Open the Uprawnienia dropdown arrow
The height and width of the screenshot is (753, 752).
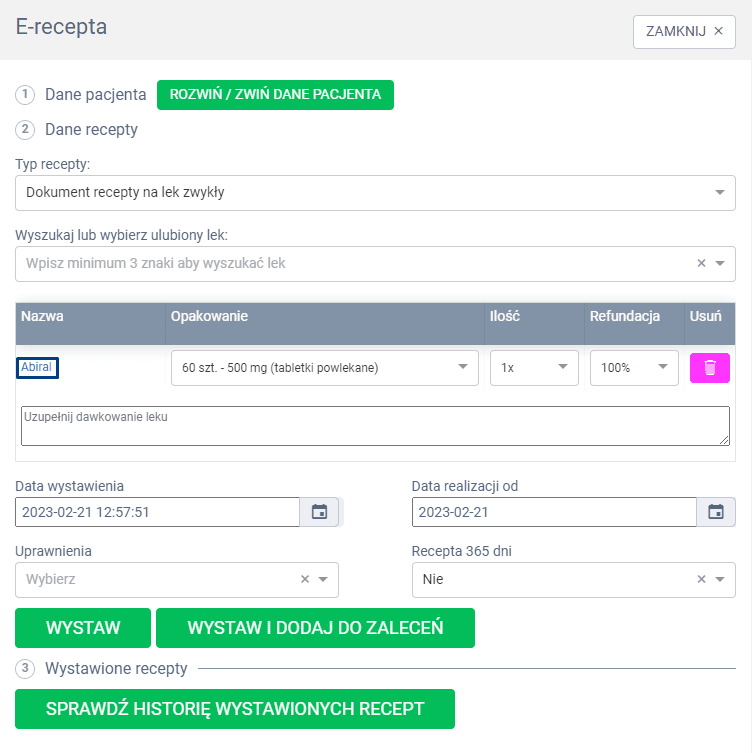[323, 579]
